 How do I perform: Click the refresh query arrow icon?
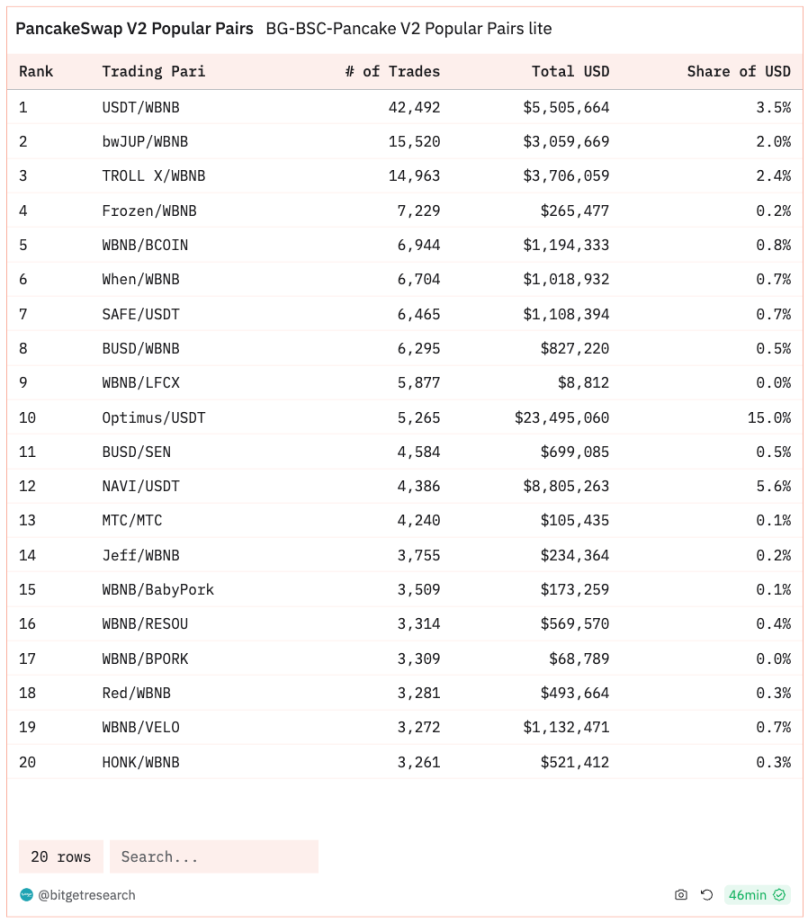(707, 895)
